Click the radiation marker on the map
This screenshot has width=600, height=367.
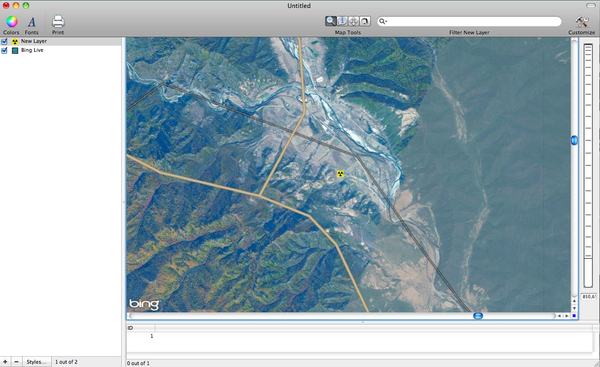point(340,174)
